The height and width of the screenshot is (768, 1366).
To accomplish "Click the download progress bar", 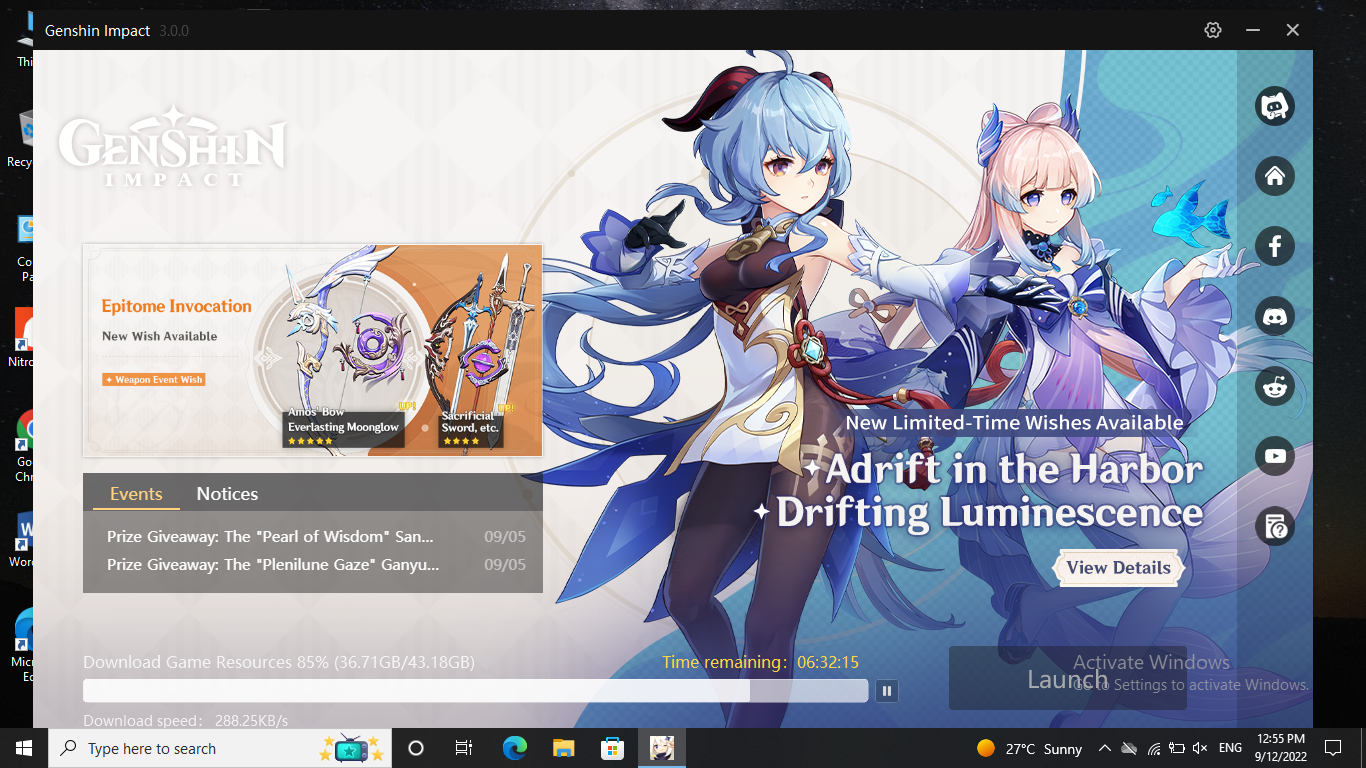I will 475,691.
